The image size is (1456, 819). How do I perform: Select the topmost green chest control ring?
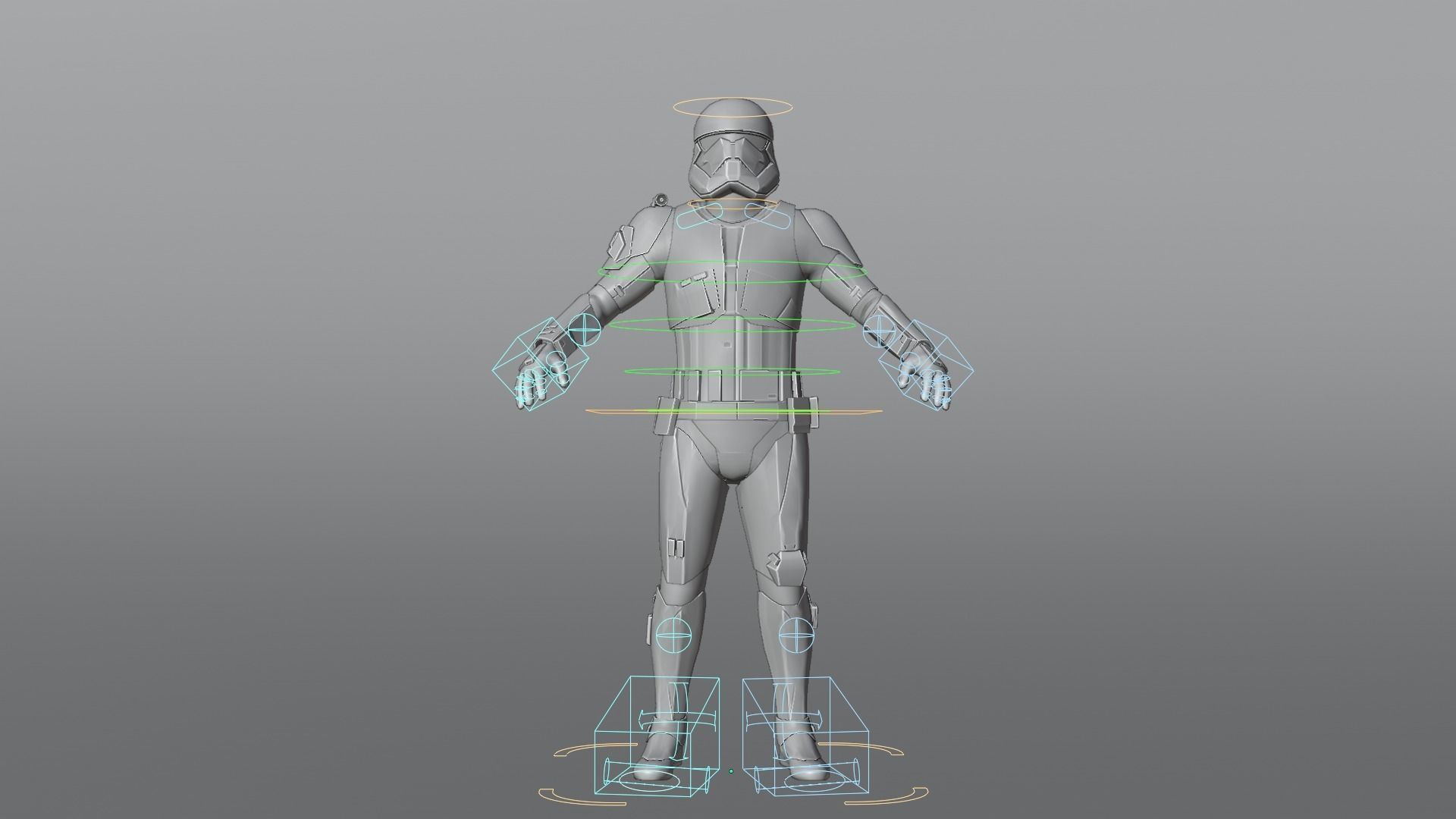[733, 271]
